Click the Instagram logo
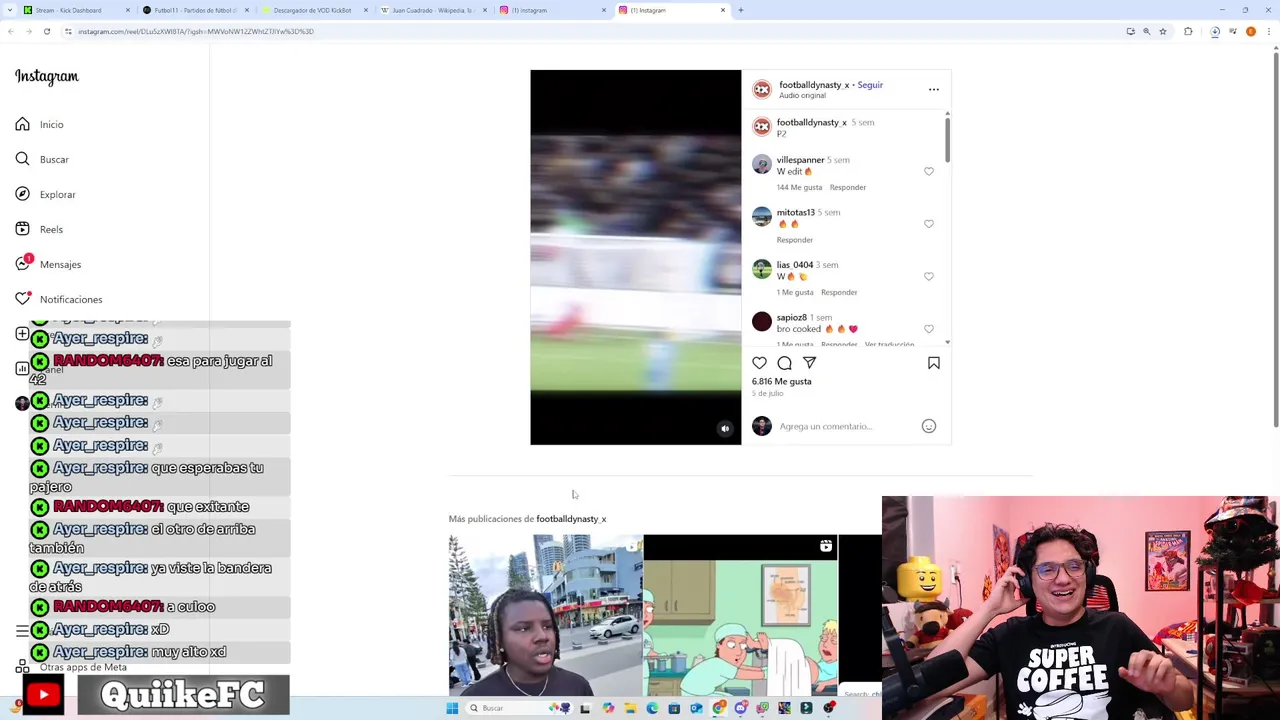The height and width of the screenshot is (720, 1280). [47, 76]
